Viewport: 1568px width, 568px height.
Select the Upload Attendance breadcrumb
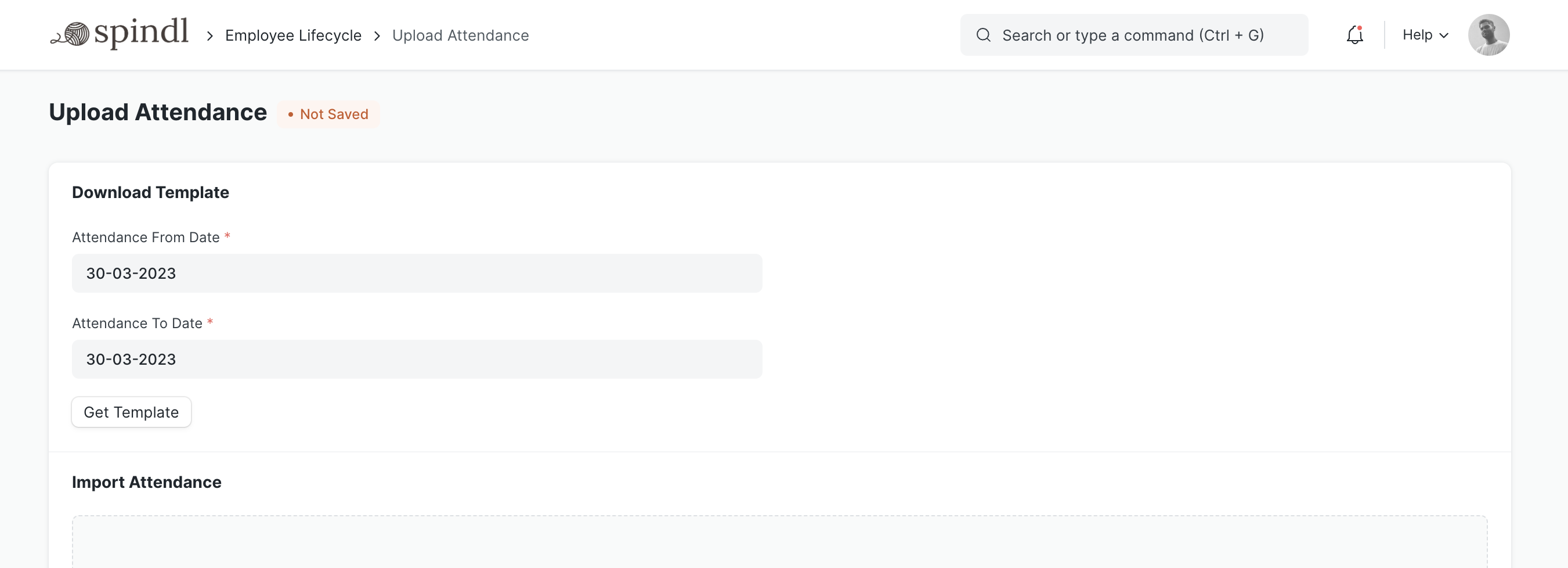click(x=460, y=35)
